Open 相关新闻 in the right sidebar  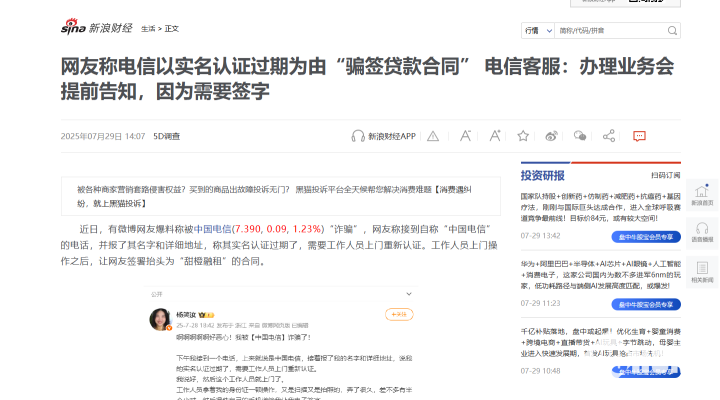tap(702, 272)
